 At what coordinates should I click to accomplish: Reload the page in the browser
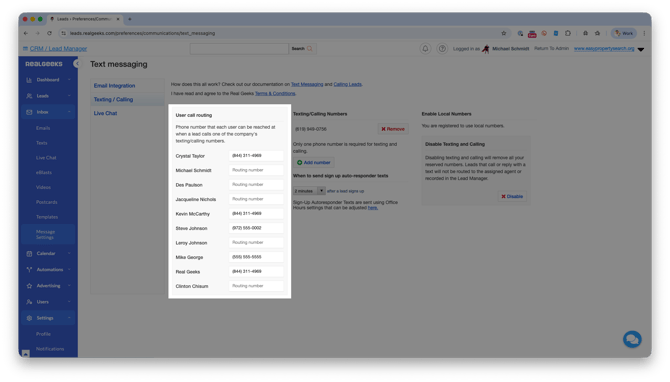[50, 33]
